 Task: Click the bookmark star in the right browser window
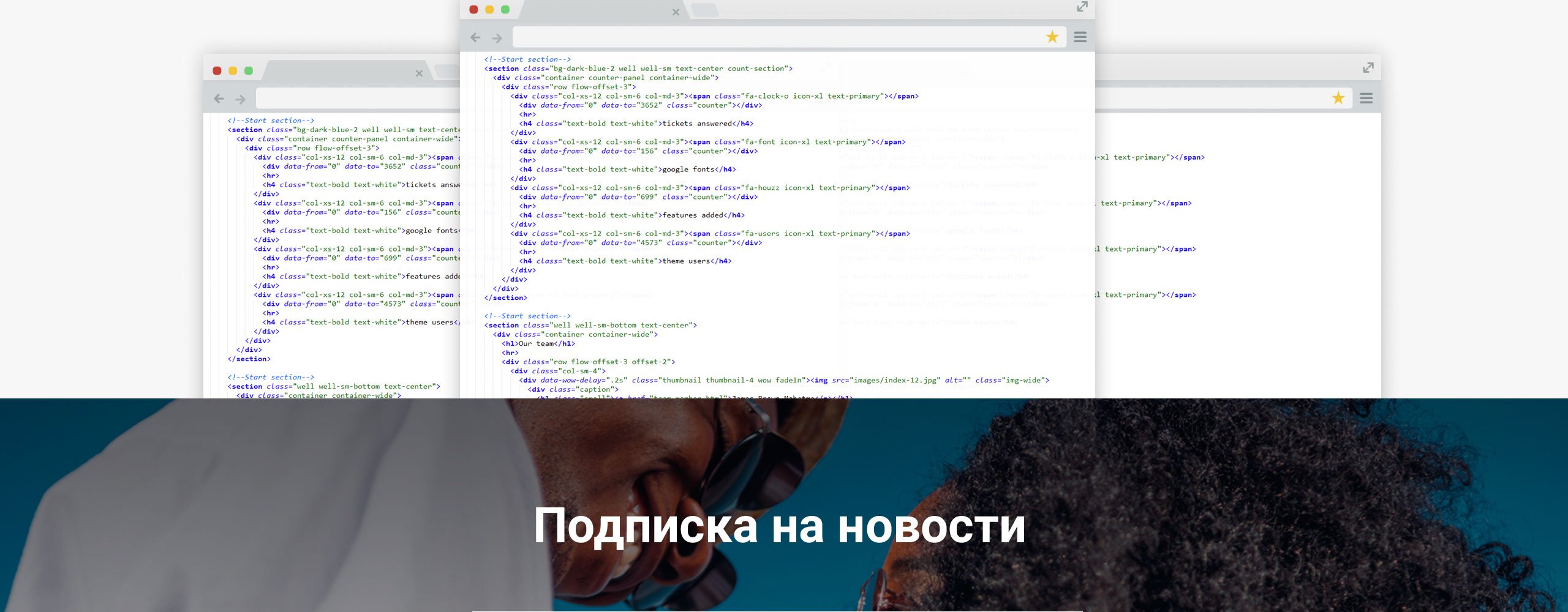(x=1338, y=98)
